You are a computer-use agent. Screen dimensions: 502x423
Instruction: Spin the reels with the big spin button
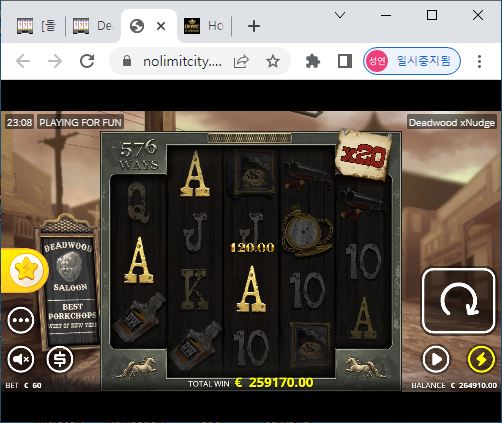click(458, 301)
